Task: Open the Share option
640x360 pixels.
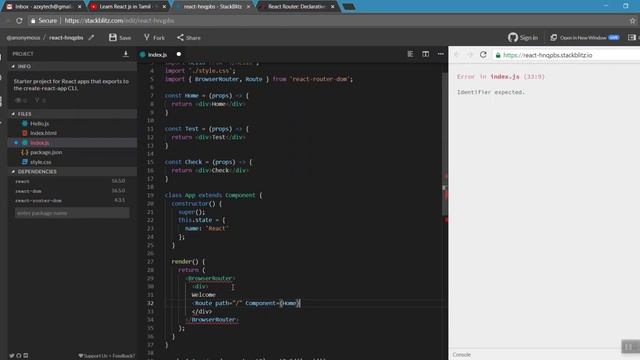Action: pos(189,38)
